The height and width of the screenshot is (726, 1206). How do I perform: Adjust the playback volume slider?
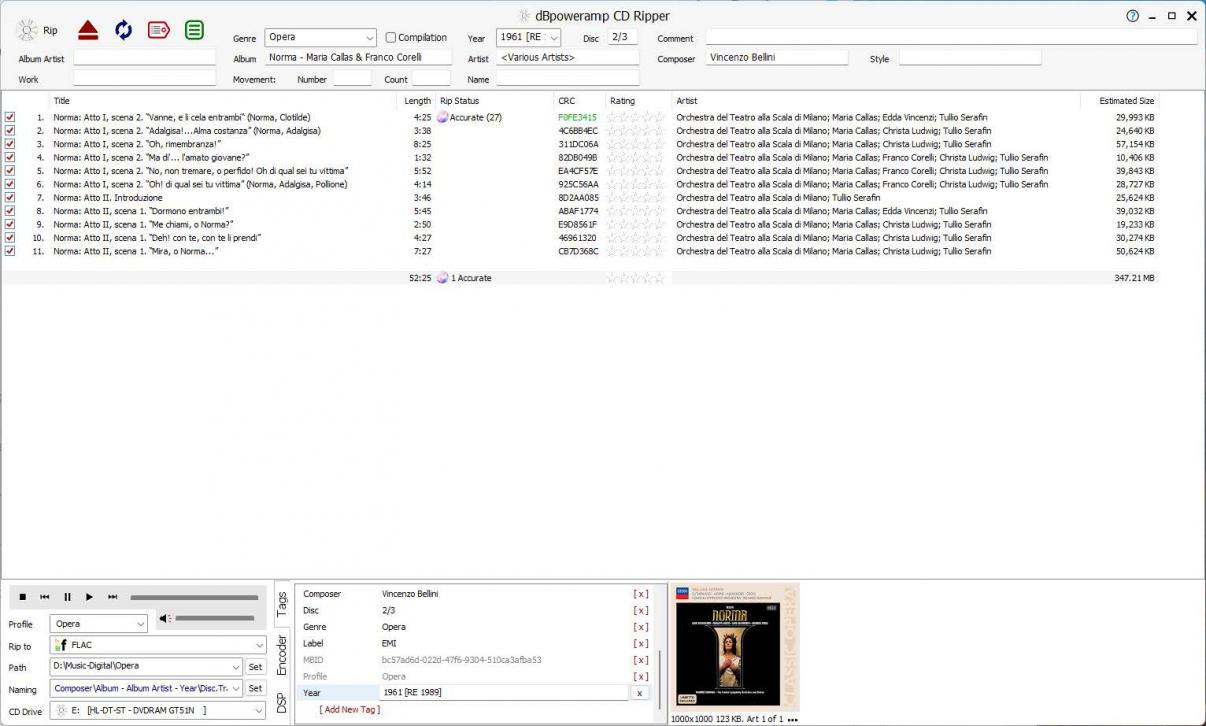(215, 619)
